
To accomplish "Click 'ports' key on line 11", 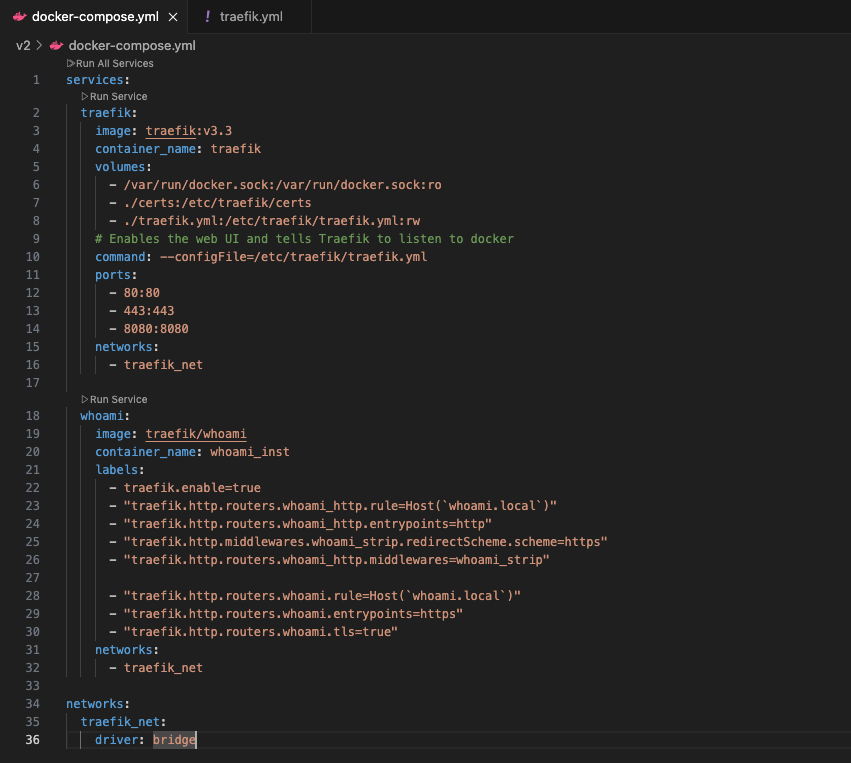I will [113, 275].
